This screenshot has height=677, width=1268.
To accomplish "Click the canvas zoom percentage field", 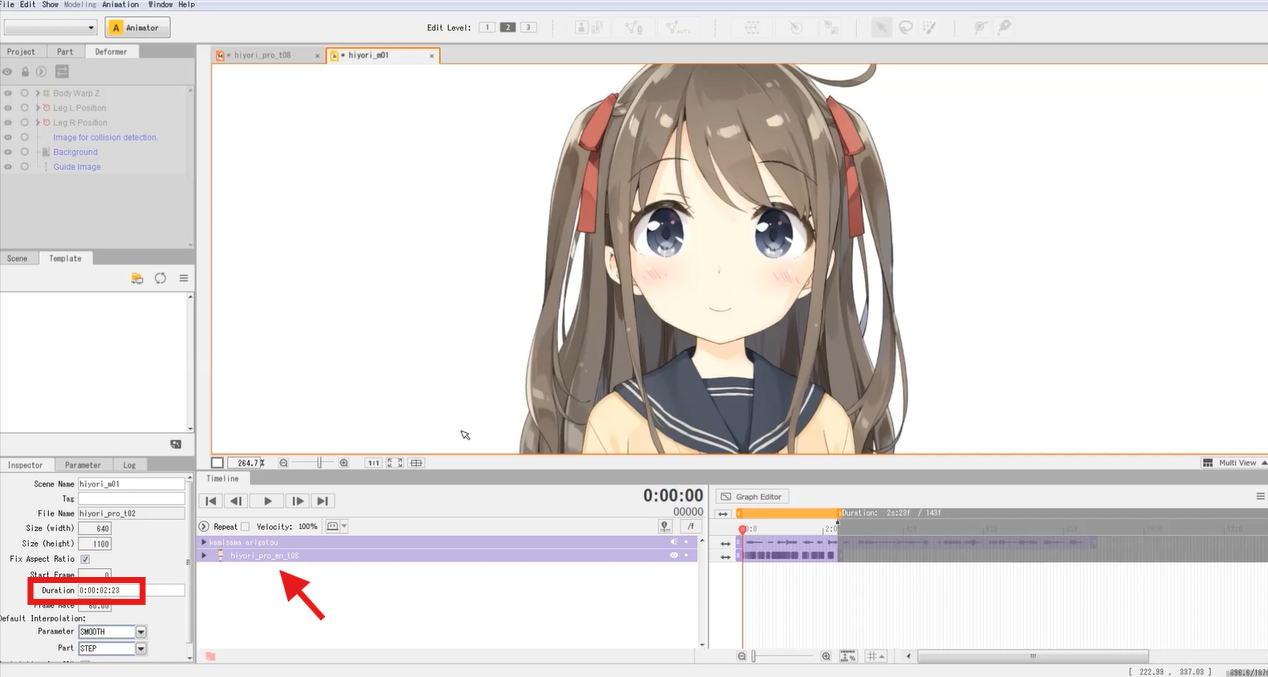I will pos(246,463).
